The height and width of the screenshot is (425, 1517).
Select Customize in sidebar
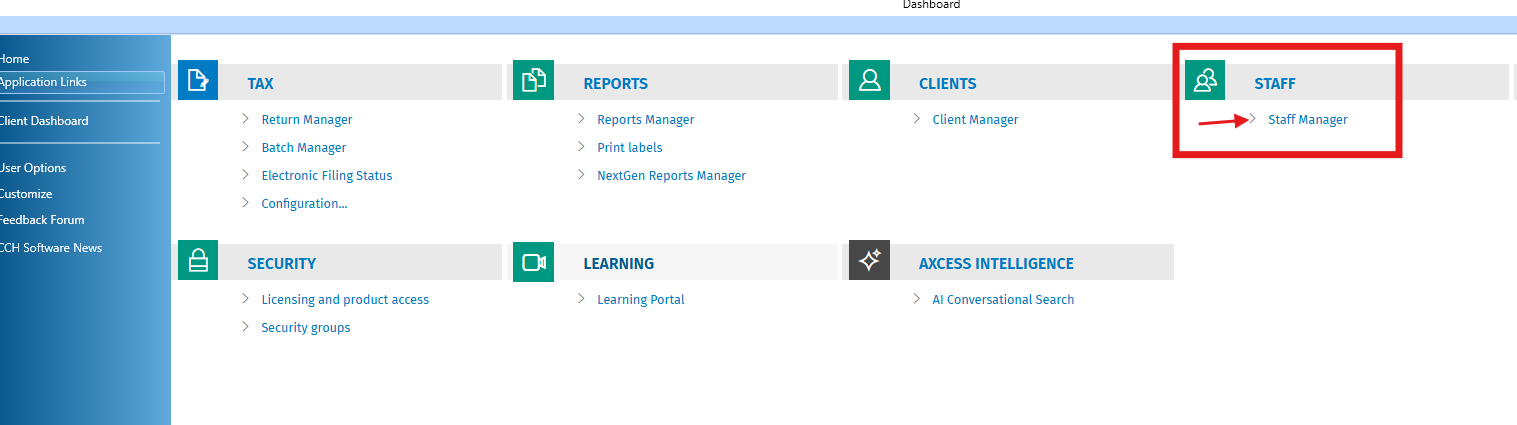[x=26, y=194]
